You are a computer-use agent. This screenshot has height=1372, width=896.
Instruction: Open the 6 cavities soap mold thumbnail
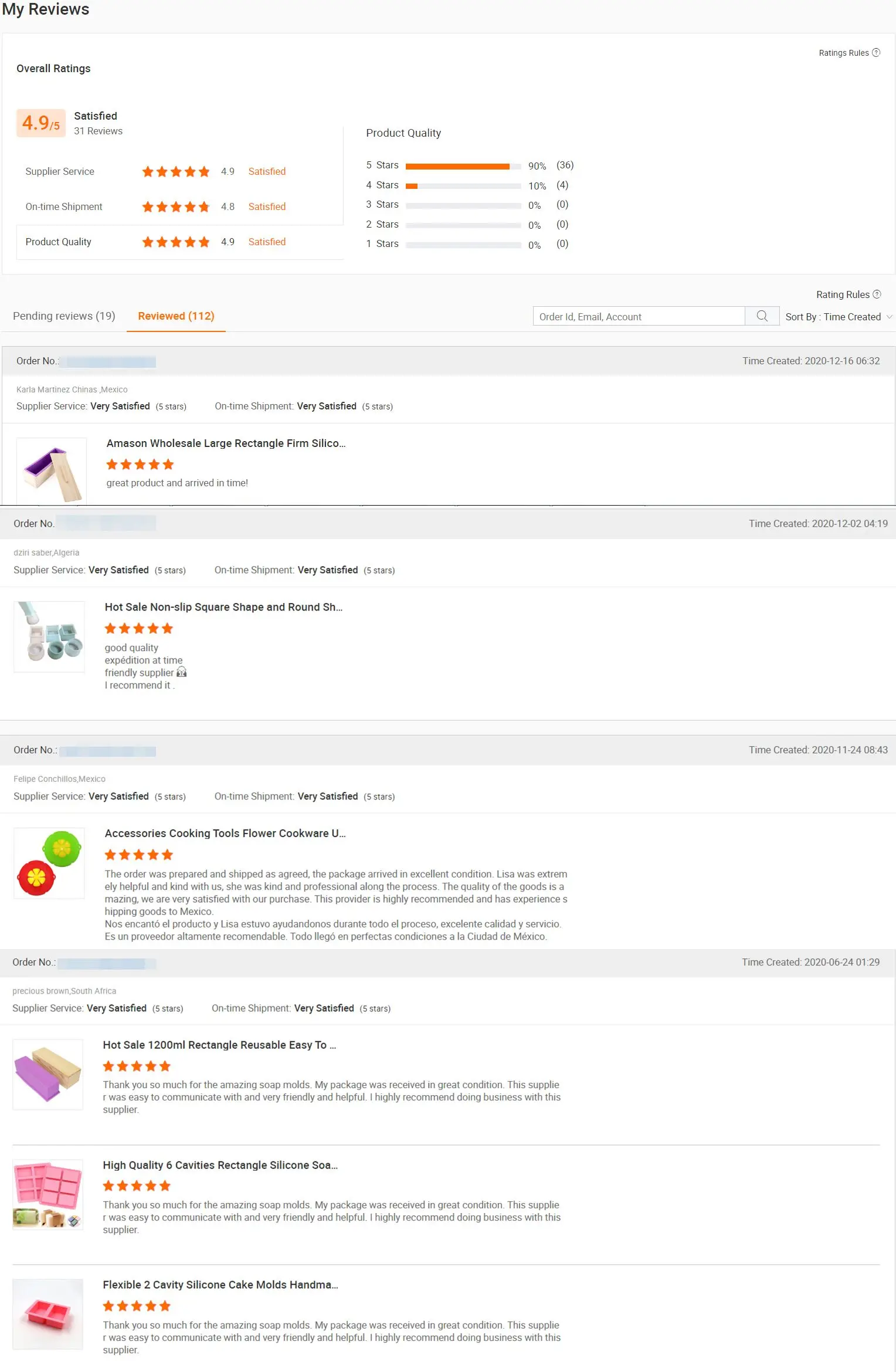point(48,1194)
